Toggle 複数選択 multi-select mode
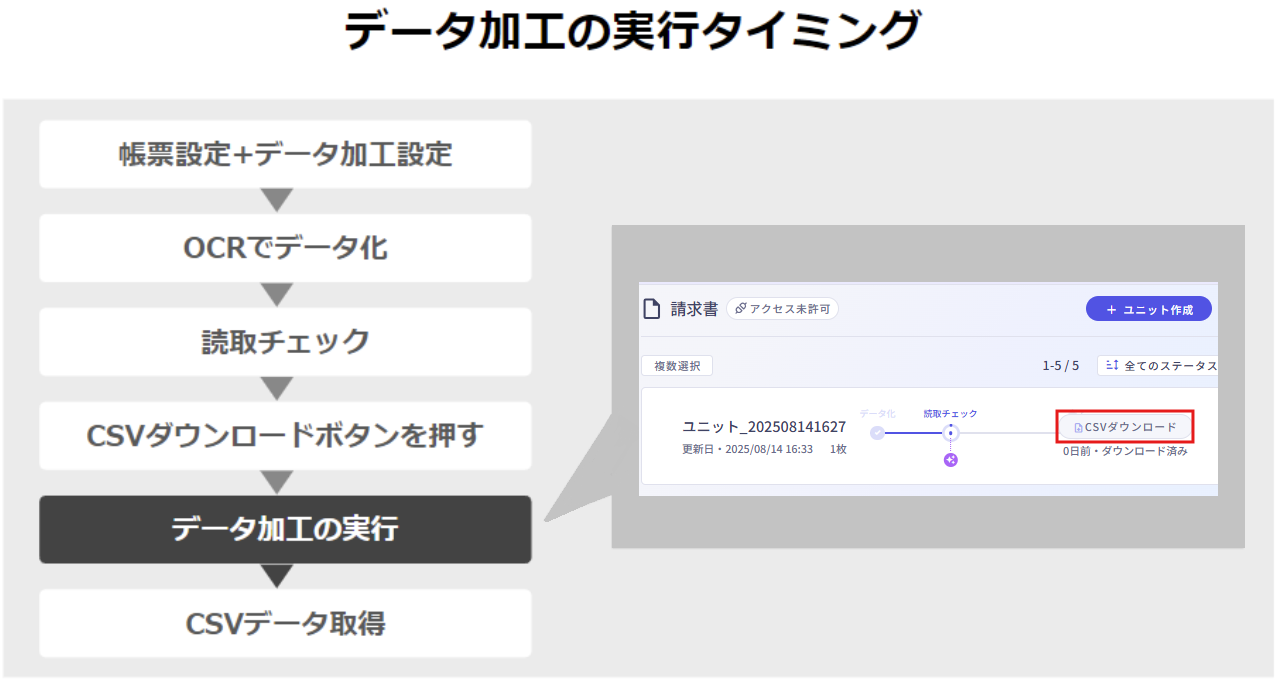This screenshot has width=1279, height=682. tap(677, 366)
